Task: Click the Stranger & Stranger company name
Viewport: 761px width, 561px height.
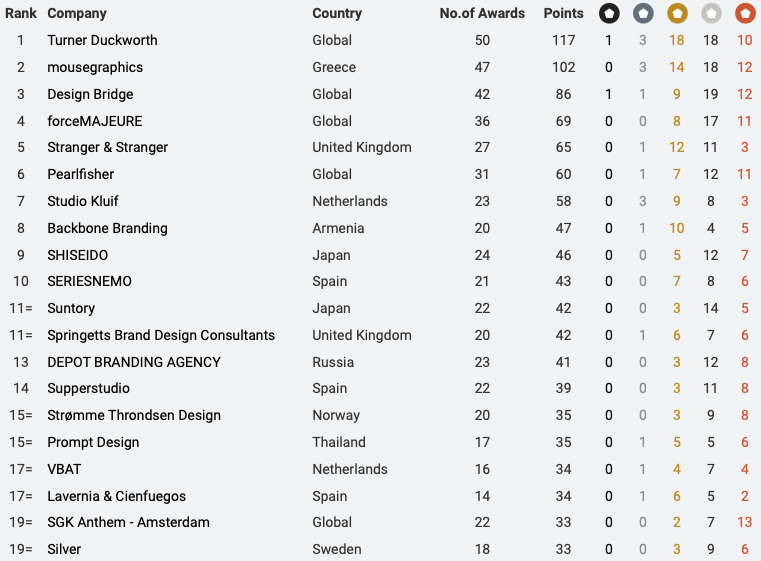Action: (107, 148)
